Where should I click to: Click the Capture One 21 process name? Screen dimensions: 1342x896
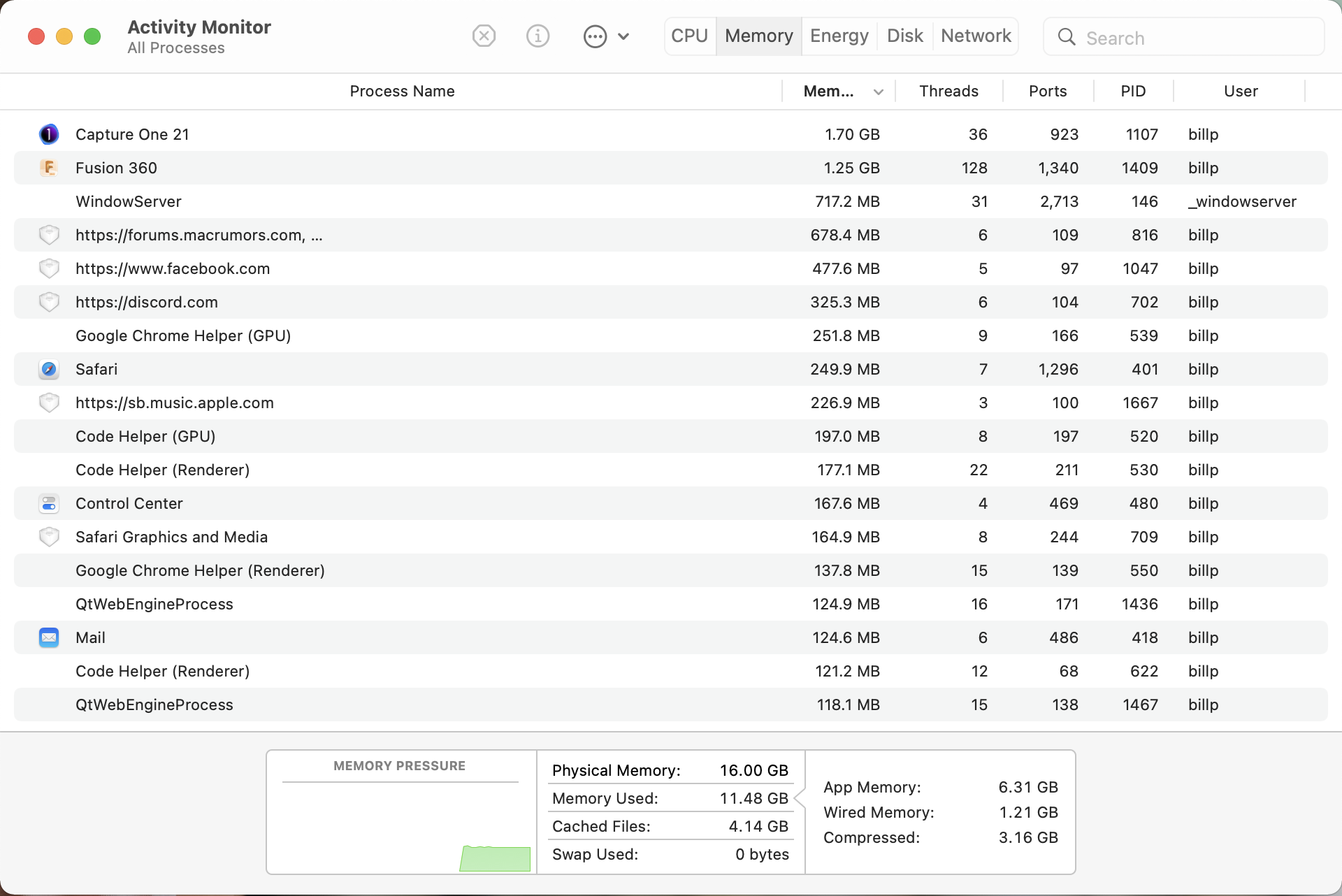point(132,134)
